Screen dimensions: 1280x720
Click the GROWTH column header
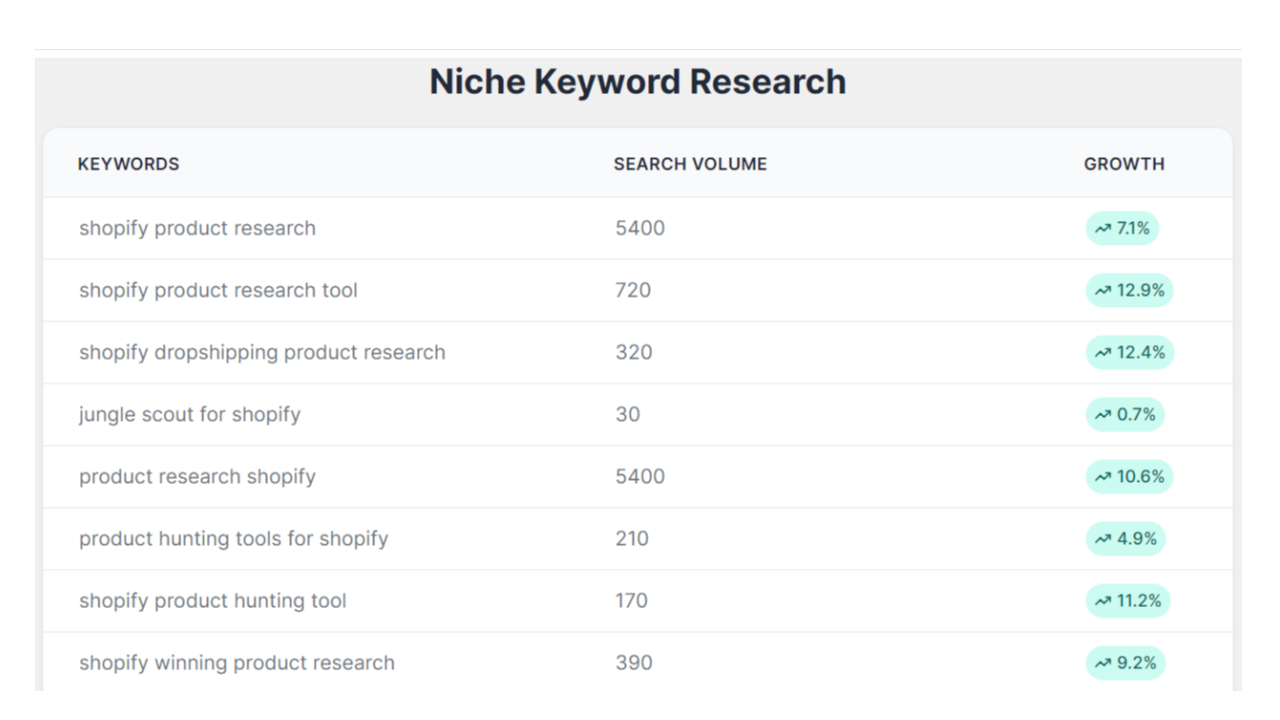pyautogui.click(x=1124, y=164)
